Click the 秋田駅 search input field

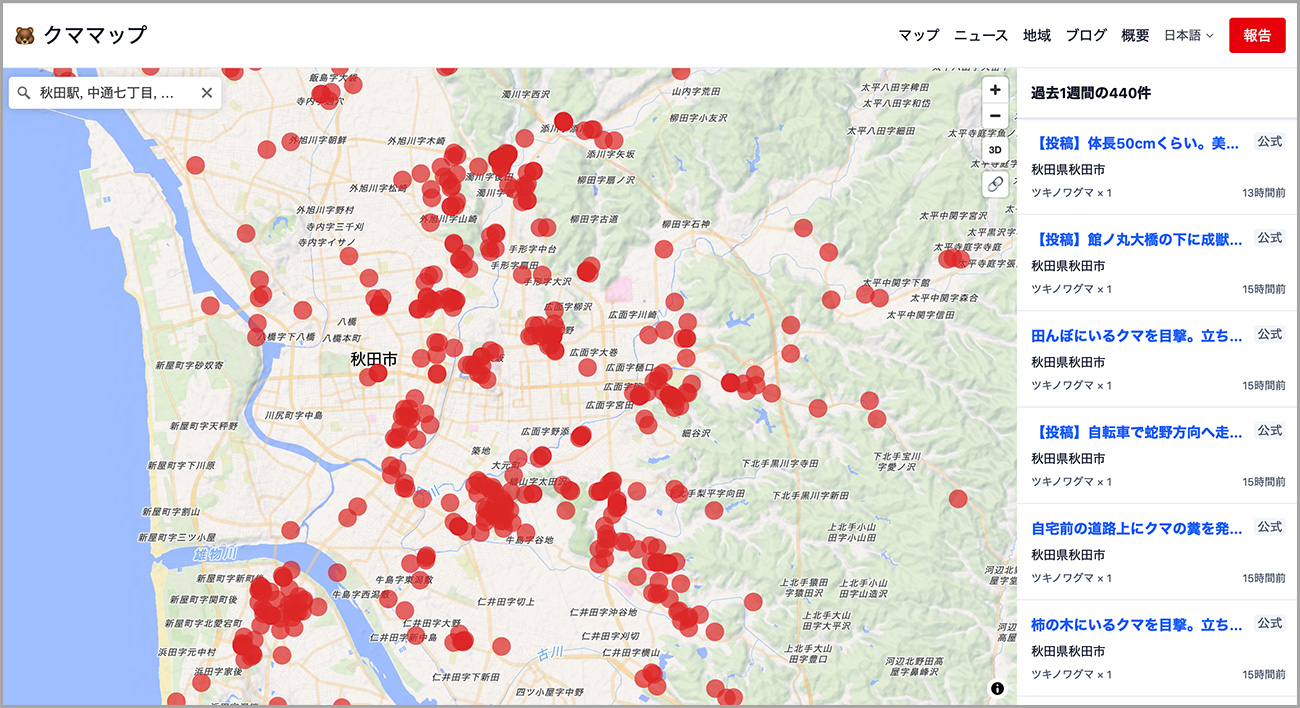coord(110,93)
